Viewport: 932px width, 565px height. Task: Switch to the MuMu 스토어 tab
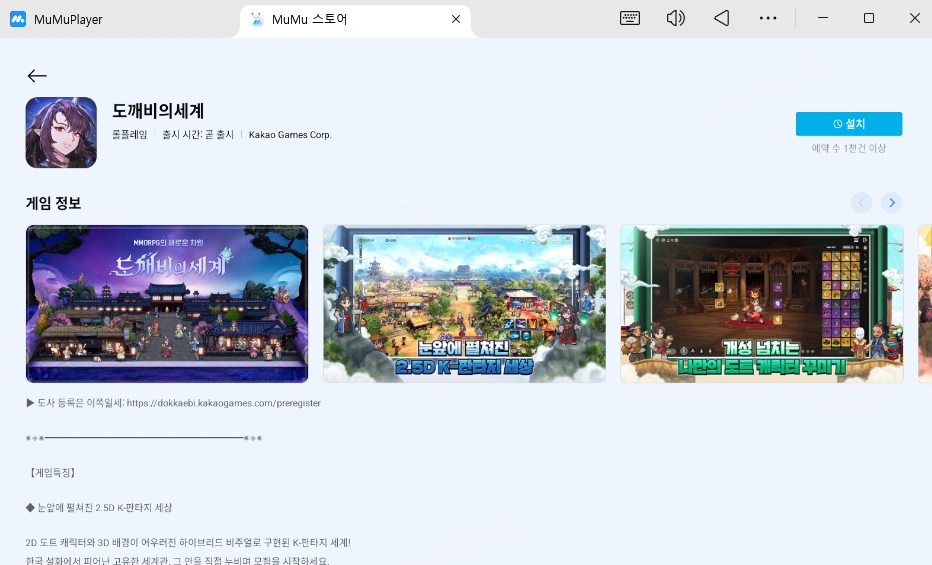[x=355, y=20]
